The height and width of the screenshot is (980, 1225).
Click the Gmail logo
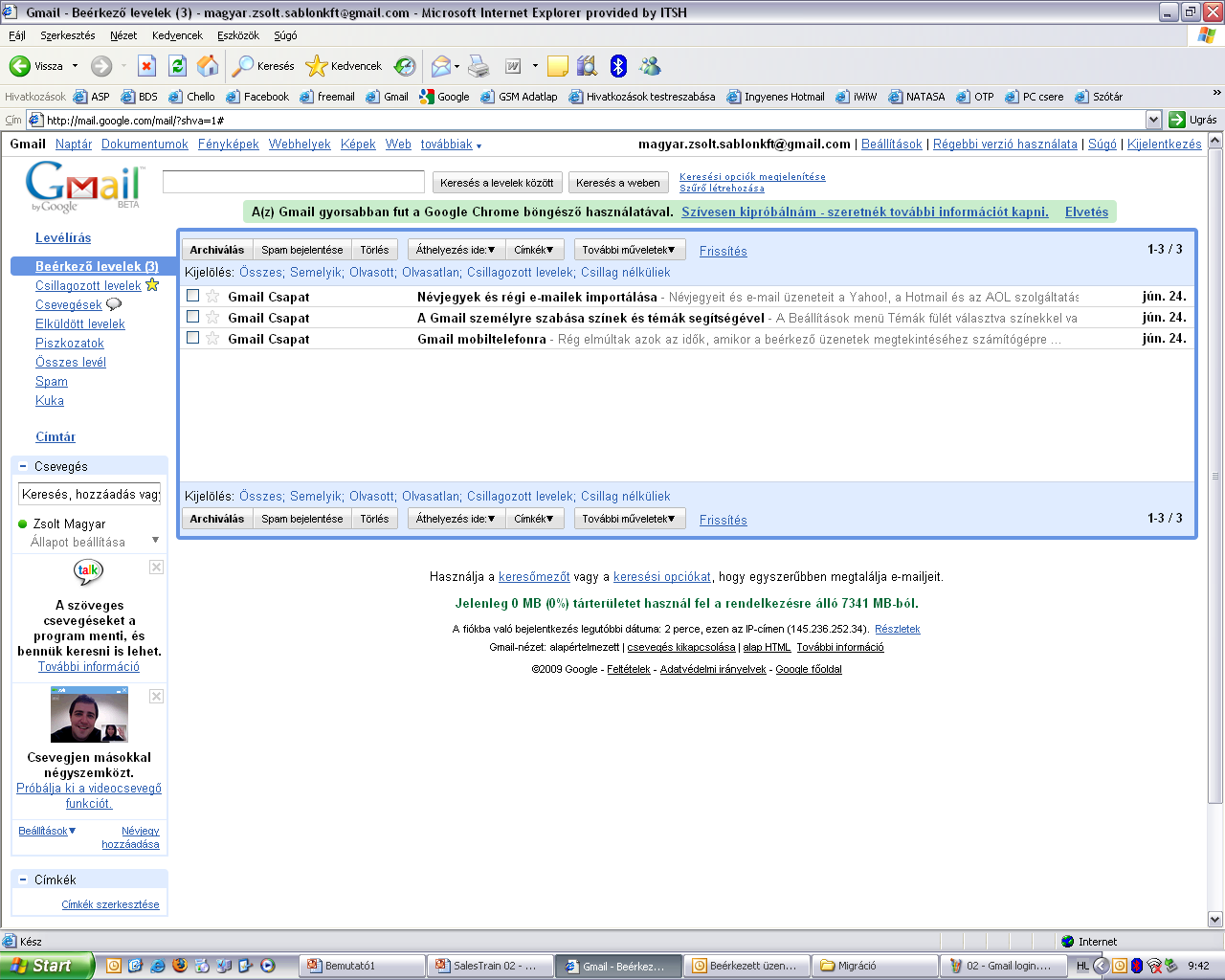[x=84, y=186]
